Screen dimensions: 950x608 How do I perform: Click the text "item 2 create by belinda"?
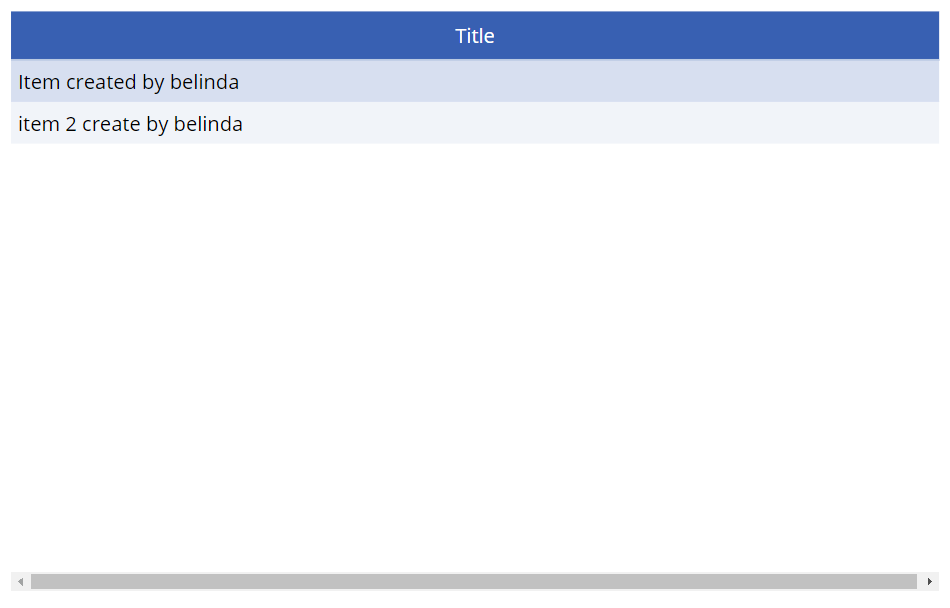tap(130, 124)
